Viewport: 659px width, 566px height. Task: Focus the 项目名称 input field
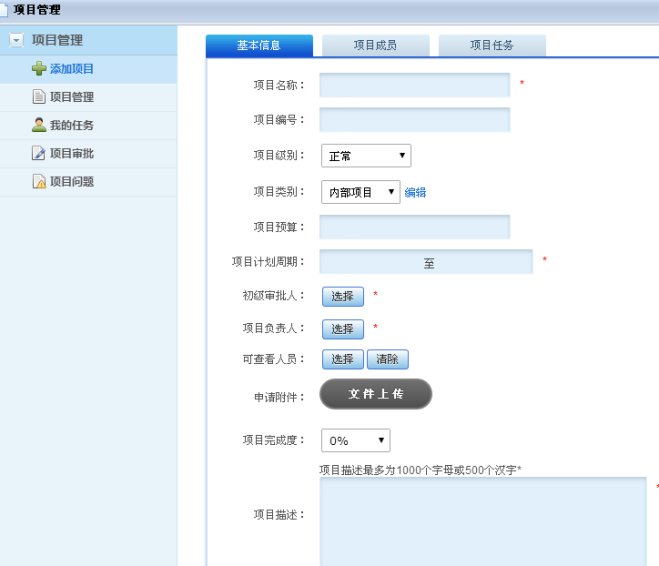pyautogui.click(x=414, y=85)
